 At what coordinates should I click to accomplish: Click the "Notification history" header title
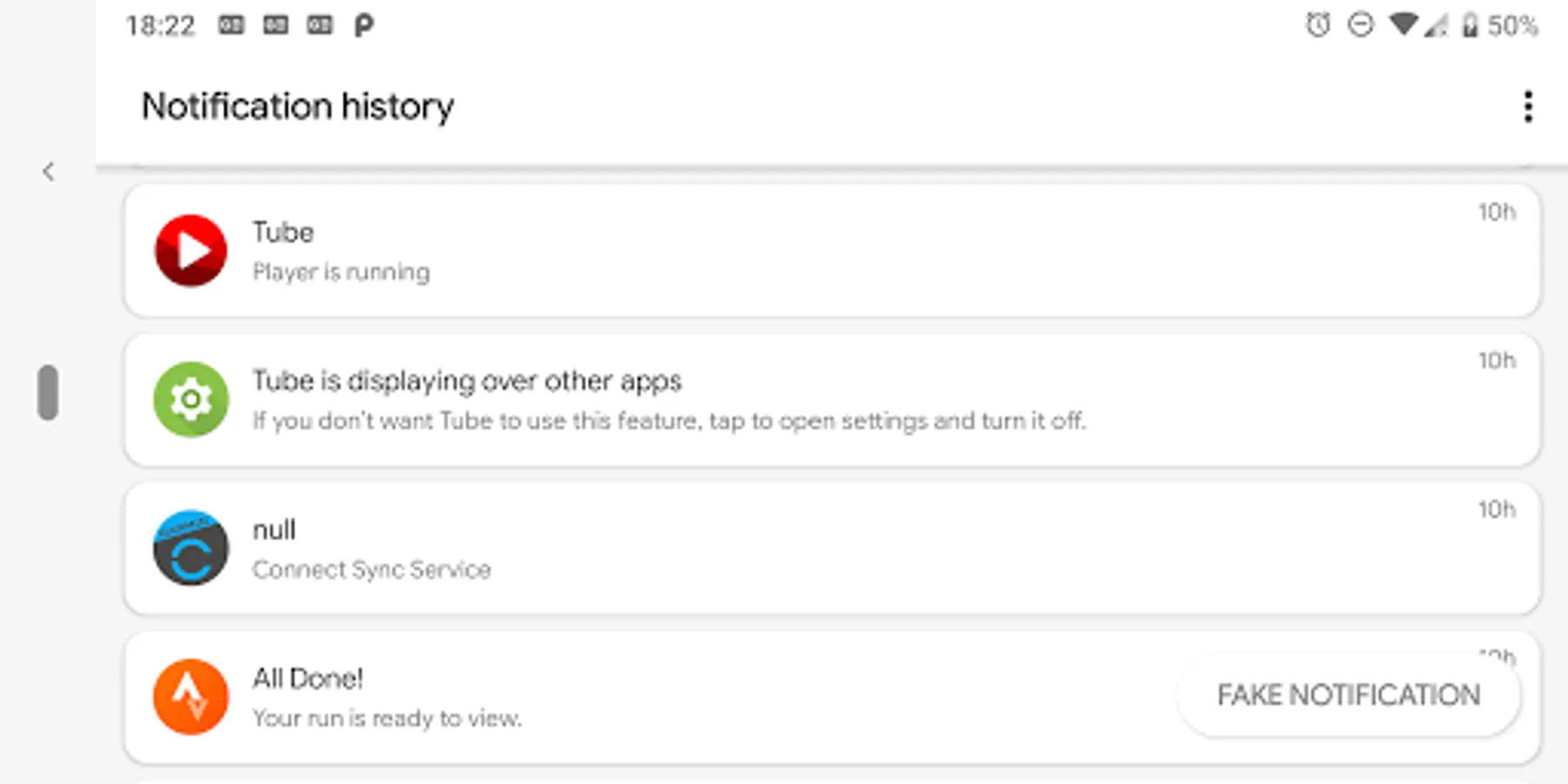pyautogui.click(x=298, y=106)
